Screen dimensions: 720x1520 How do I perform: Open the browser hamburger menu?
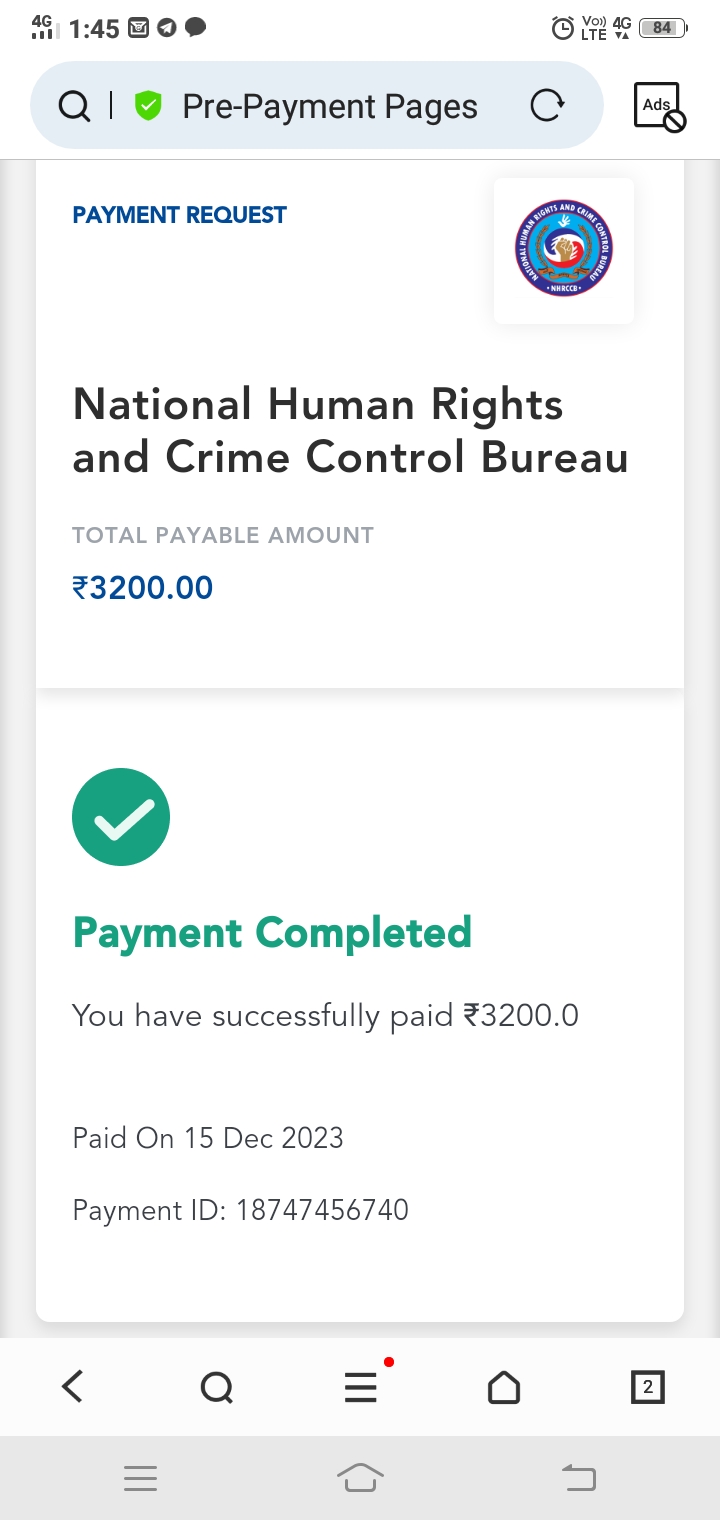[361, 1387]
